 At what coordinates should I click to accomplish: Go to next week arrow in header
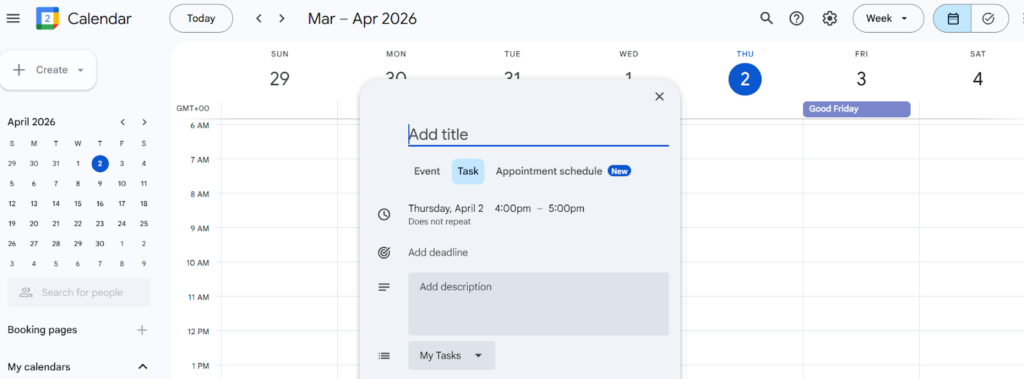click(x=281, y=18)
